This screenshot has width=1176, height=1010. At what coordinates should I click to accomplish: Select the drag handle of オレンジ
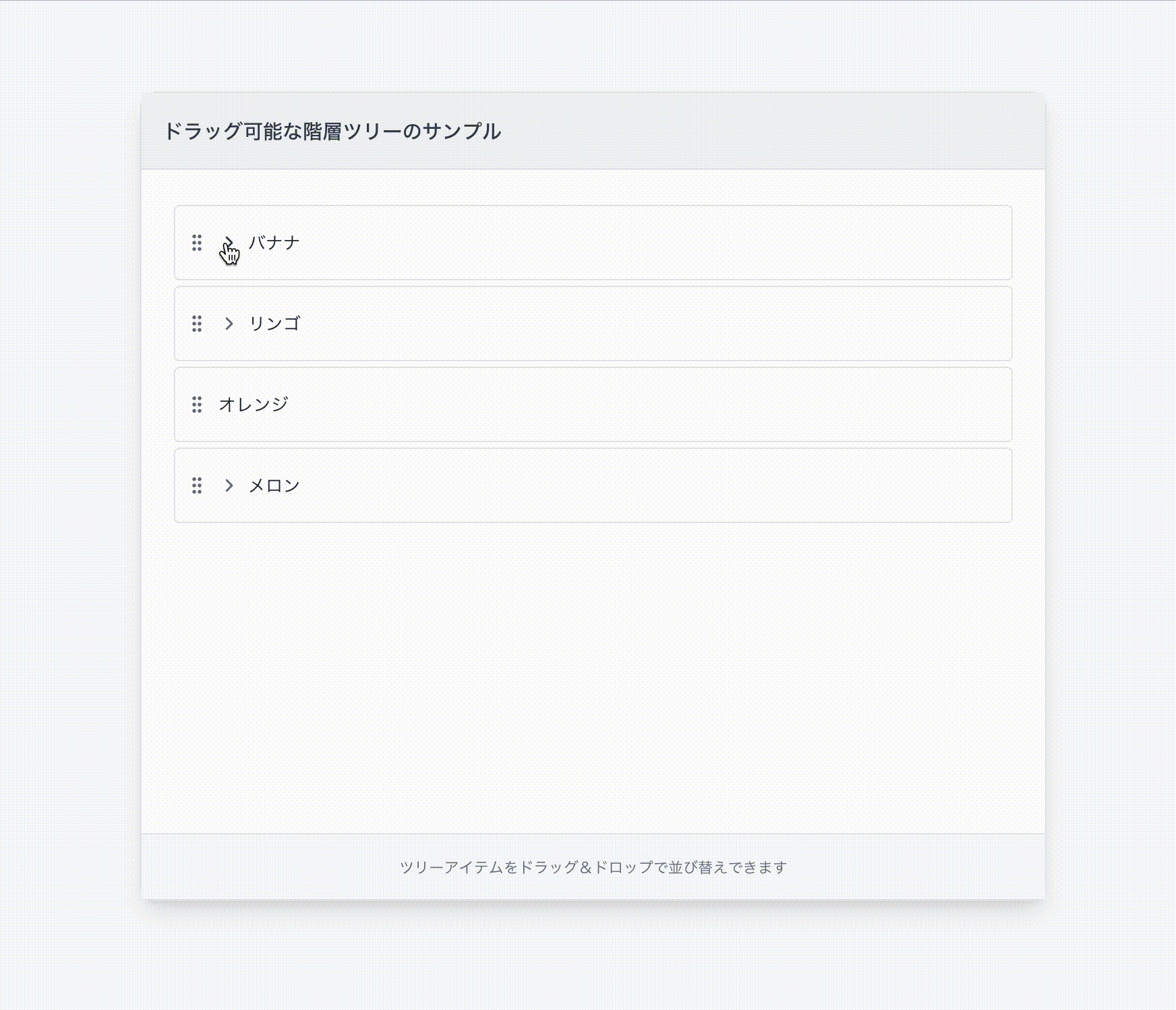pyautogui.click(x=197, y=405)
